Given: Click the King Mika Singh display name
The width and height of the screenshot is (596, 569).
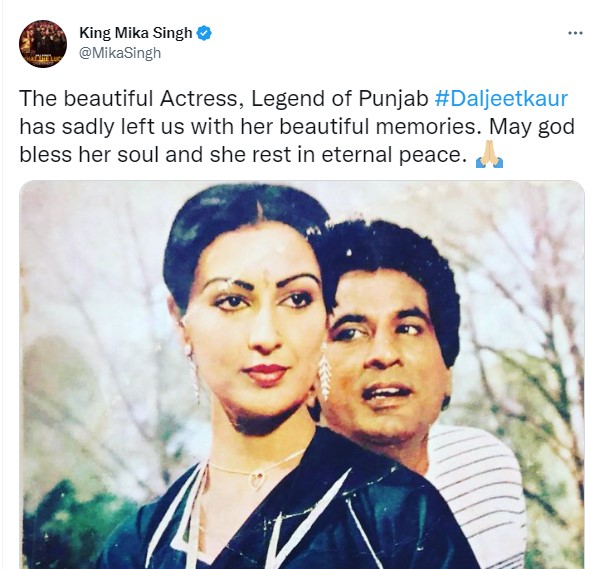Looking at the screenshot, I should pyautogui.click(x=136, y=33).
